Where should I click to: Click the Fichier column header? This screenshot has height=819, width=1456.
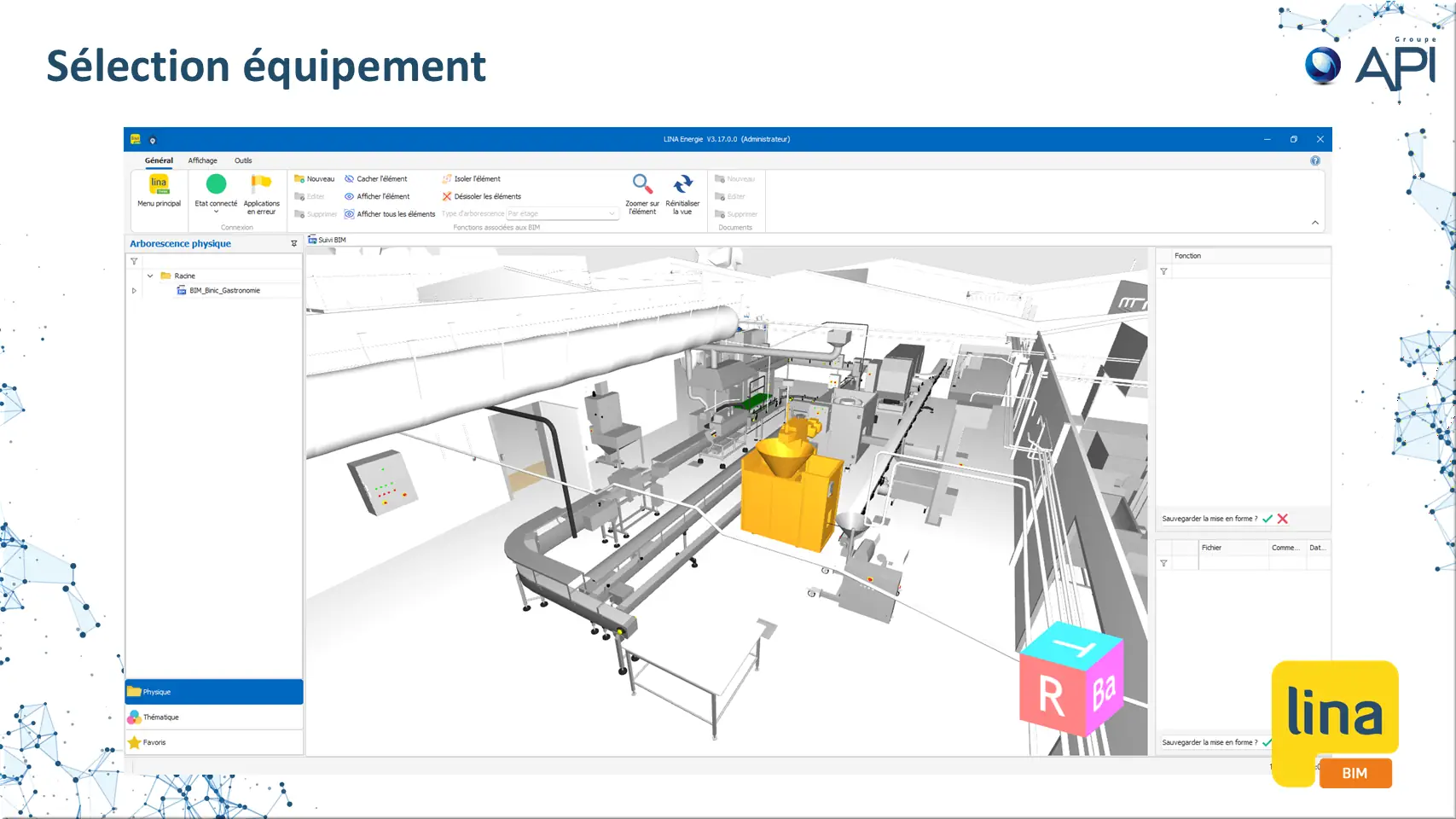pyautogui.click(x=1233, y=548)
